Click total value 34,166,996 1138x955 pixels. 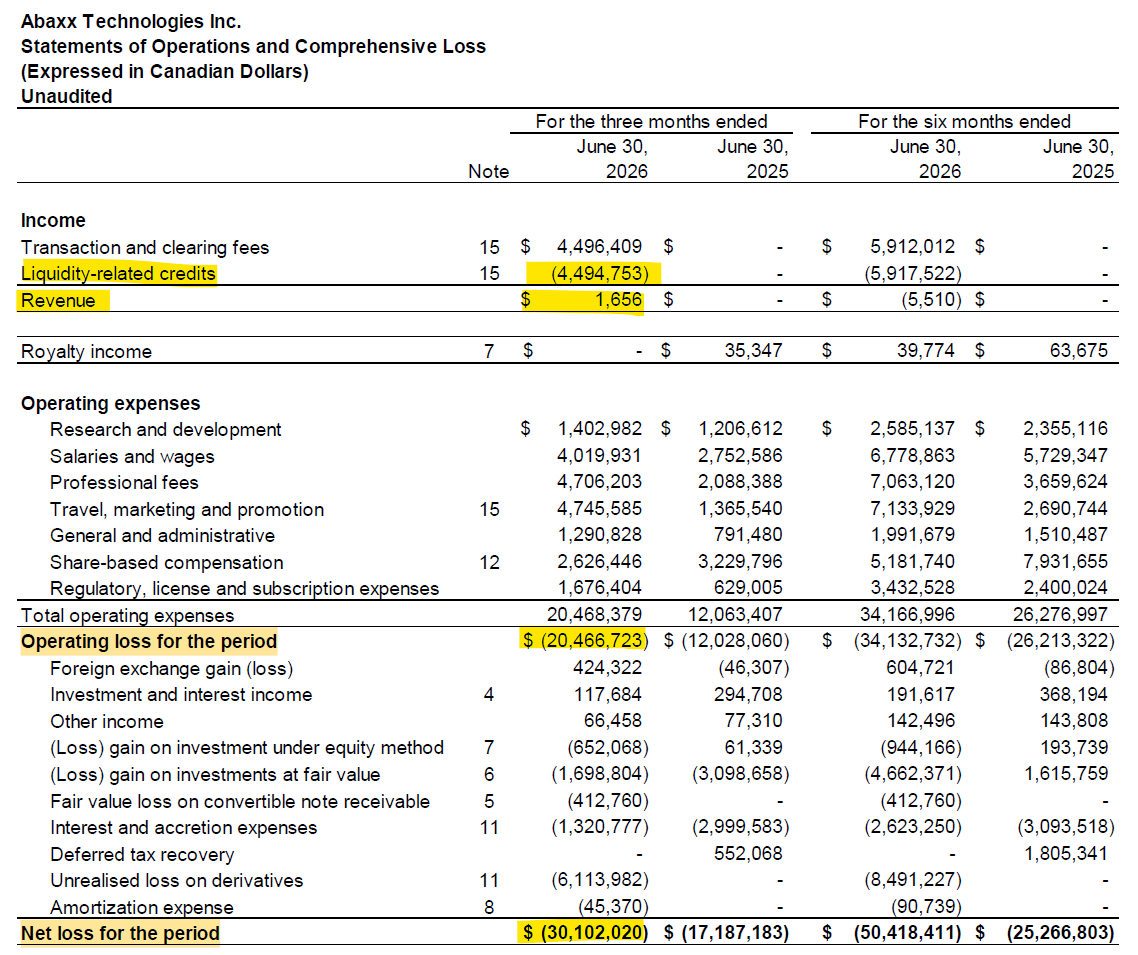(907, 615)
